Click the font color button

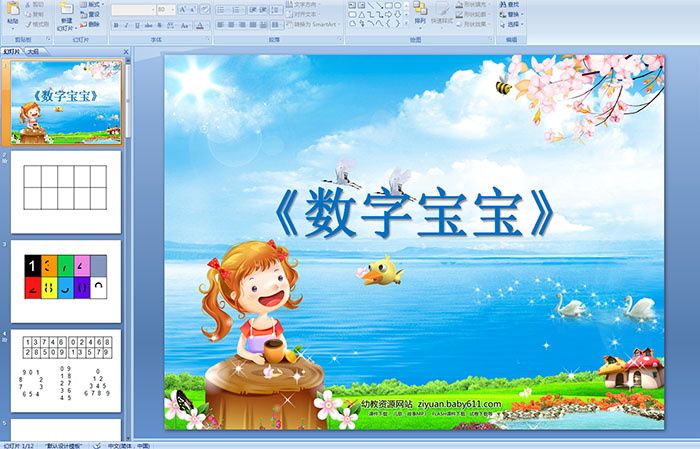200,24
